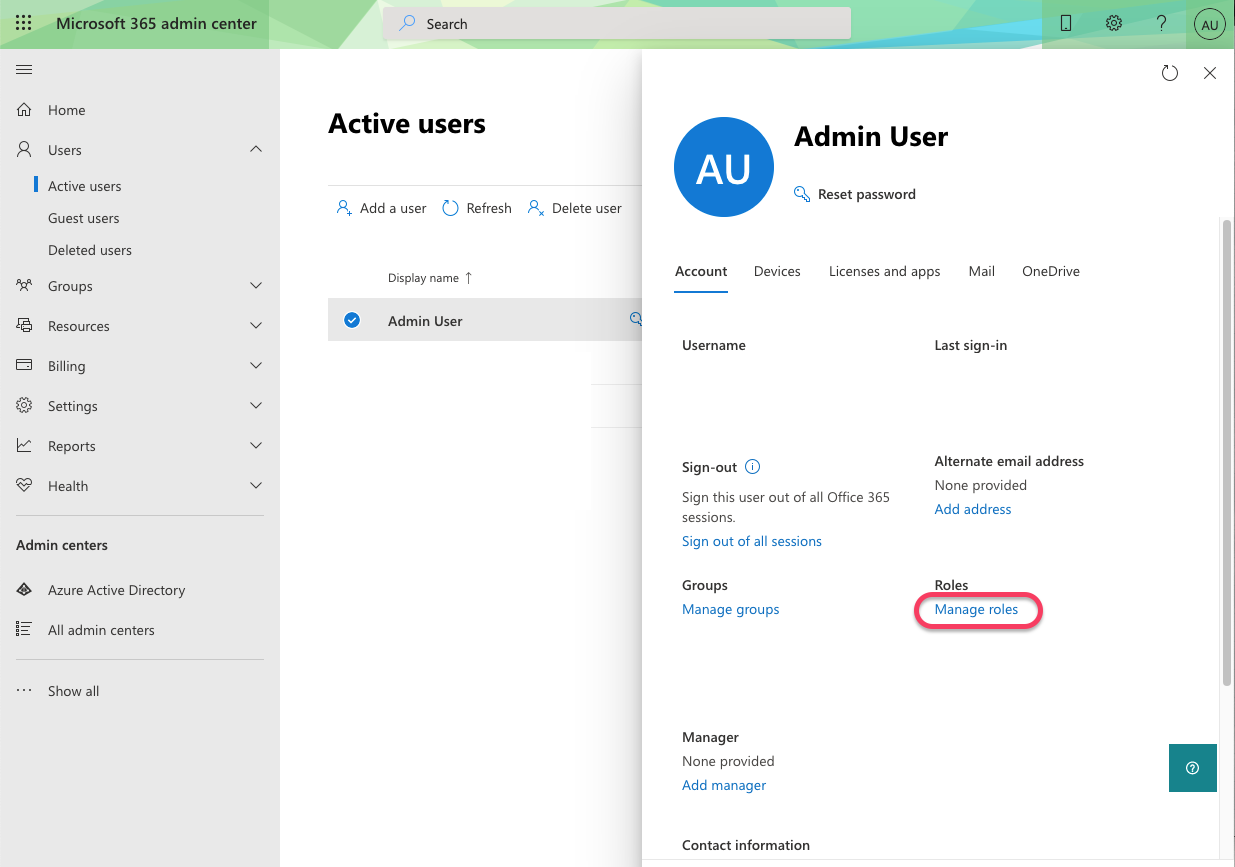Expand the Settings section chevron

[256, 406]
